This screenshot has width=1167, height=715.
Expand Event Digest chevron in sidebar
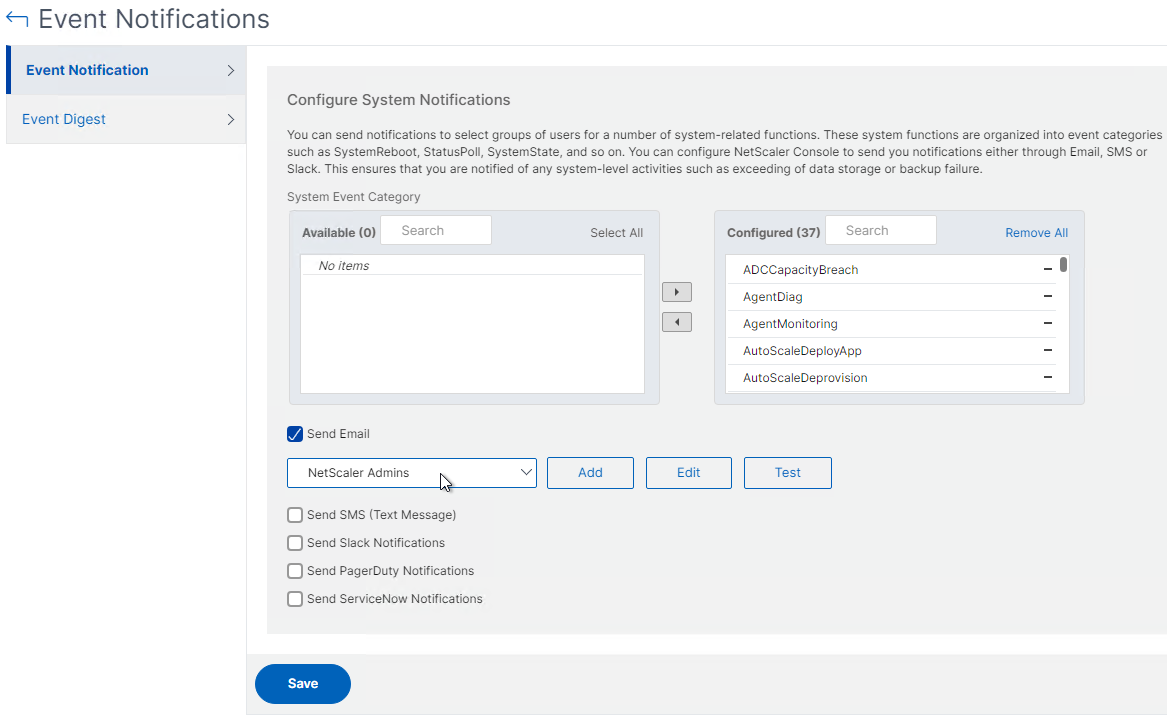(231, 119)
